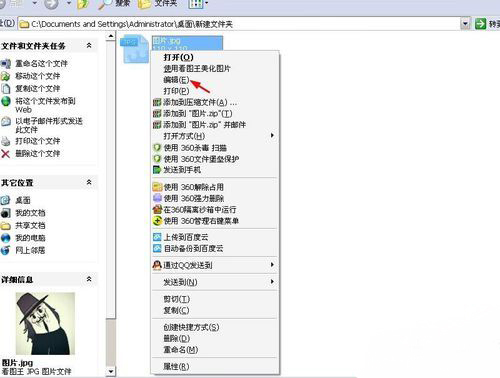Choose 创建快捷方式(S) menu entry
Viewport: 500px width, 378px height.
coord(191,327)
